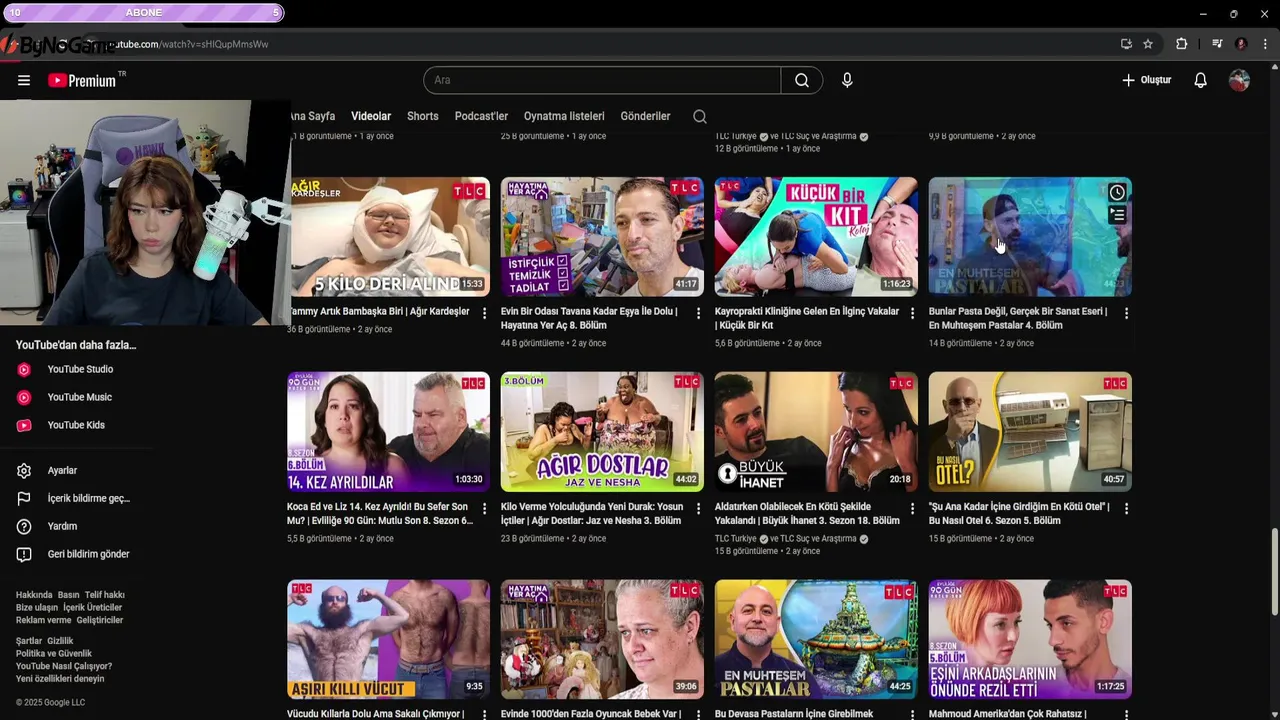Open the YouTube Studio icon in the sidebar

24,369
